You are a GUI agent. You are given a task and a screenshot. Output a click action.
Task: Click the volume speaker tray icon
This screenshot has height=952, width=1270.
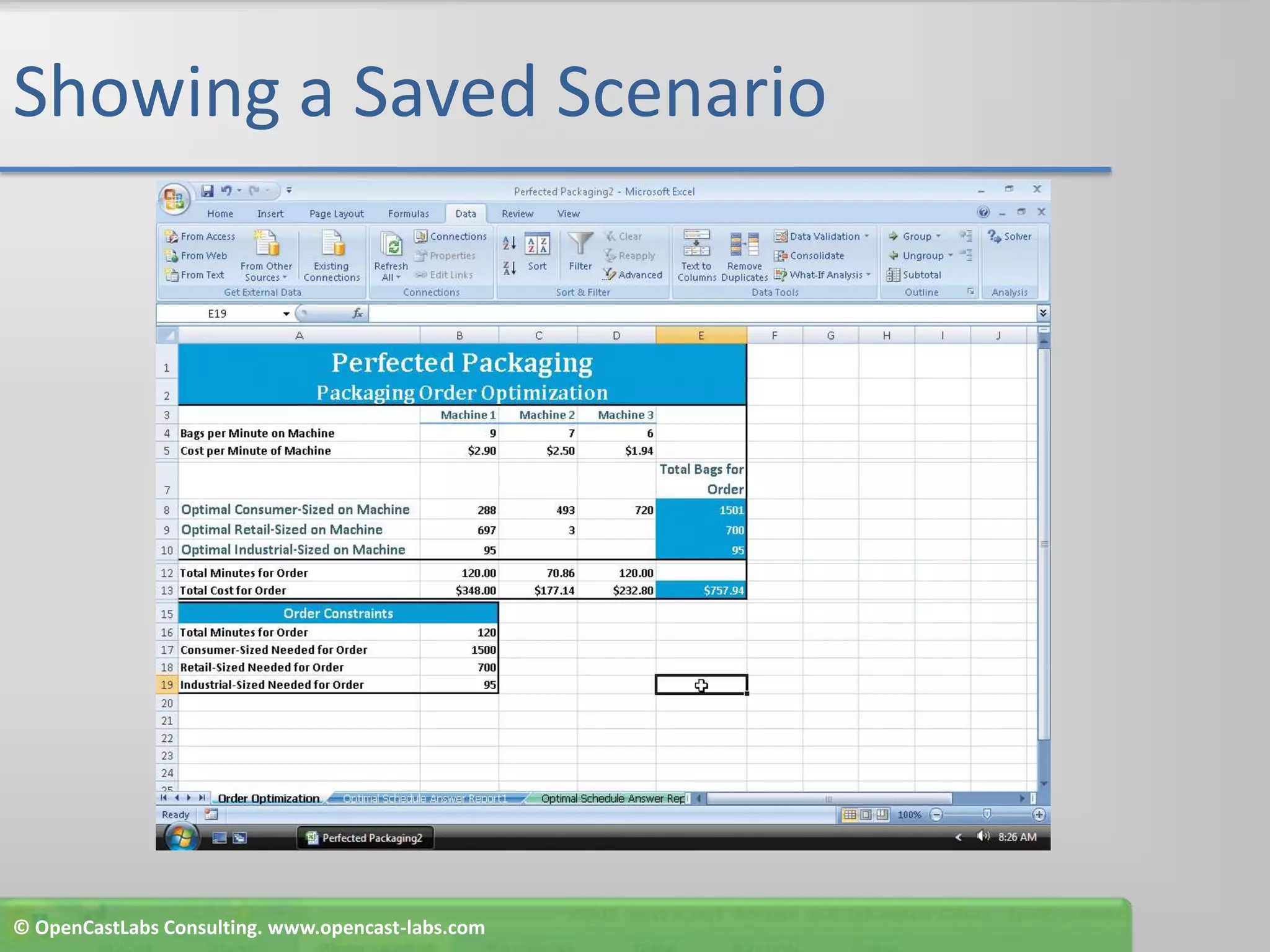point(983,837)
